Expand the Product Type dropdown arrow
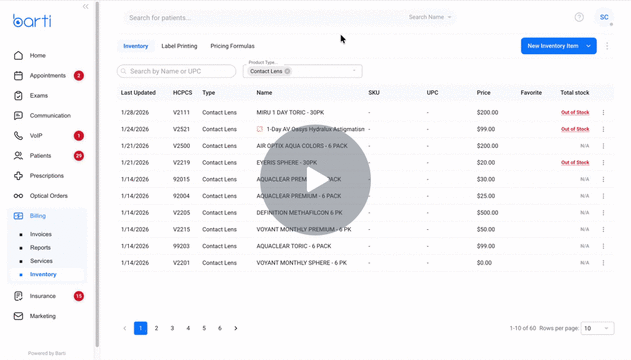Screen dimensions: 631x360 (354, 71)
